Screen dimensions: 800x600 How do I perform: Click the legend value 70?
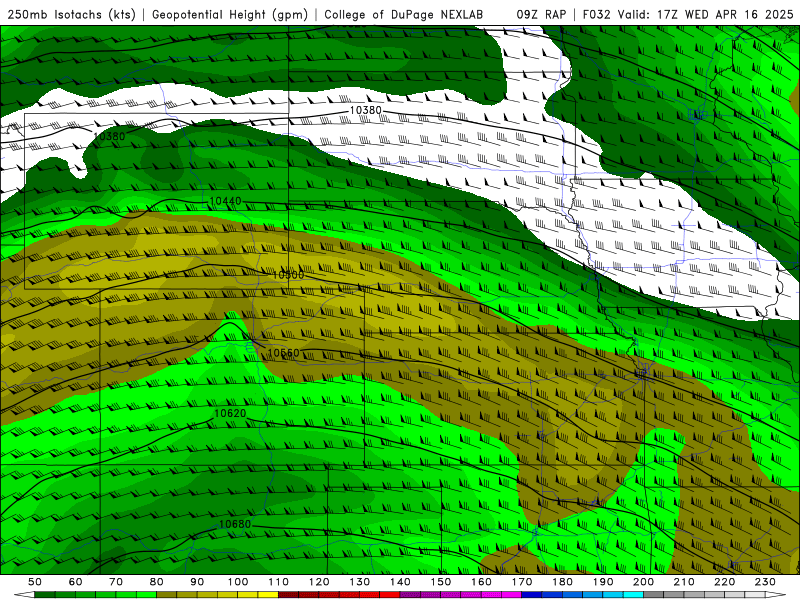click(x=116, y=582)
